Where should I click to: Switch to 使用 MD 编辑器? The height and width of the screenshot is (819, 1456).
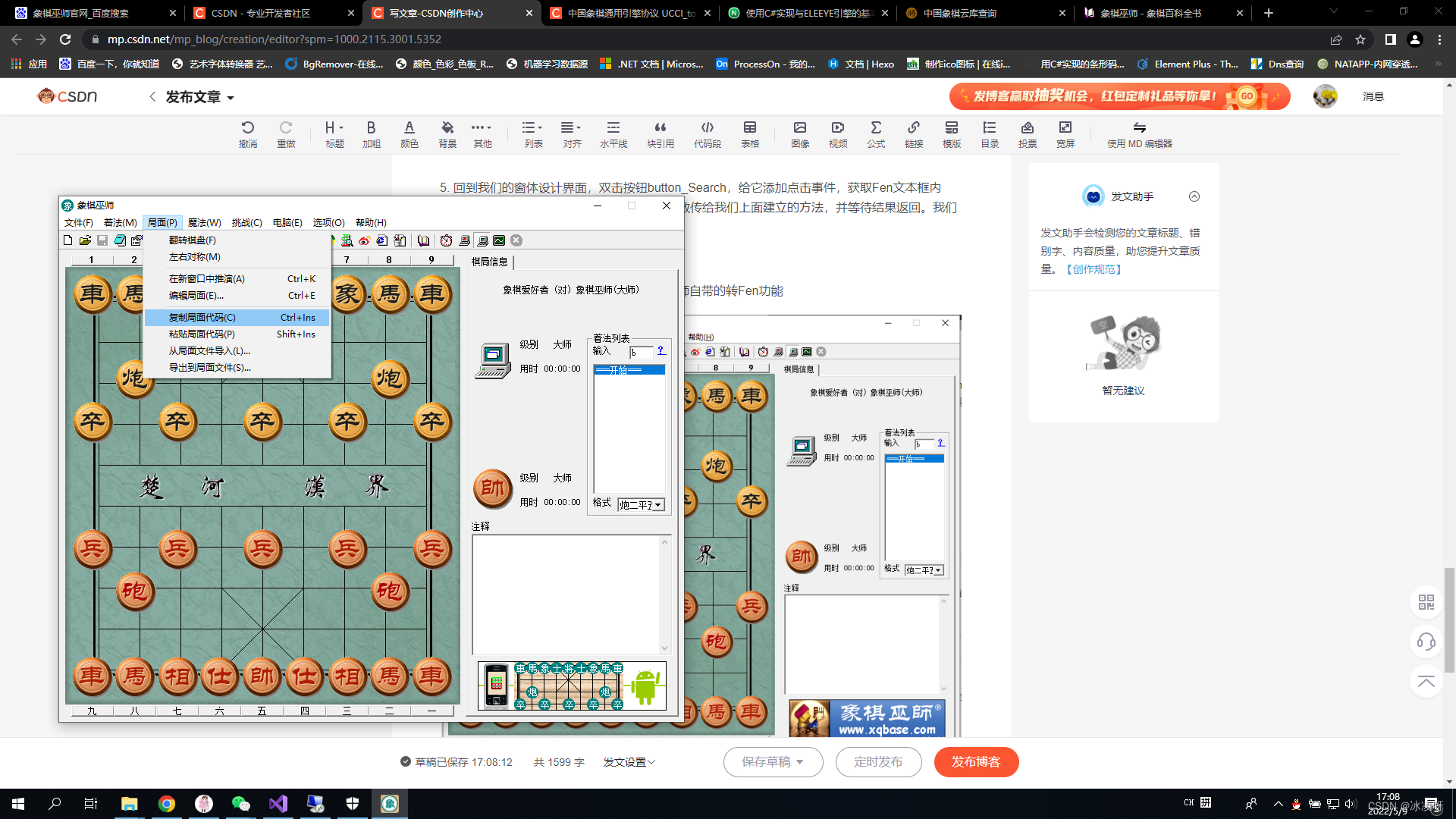coord(1139,134)
